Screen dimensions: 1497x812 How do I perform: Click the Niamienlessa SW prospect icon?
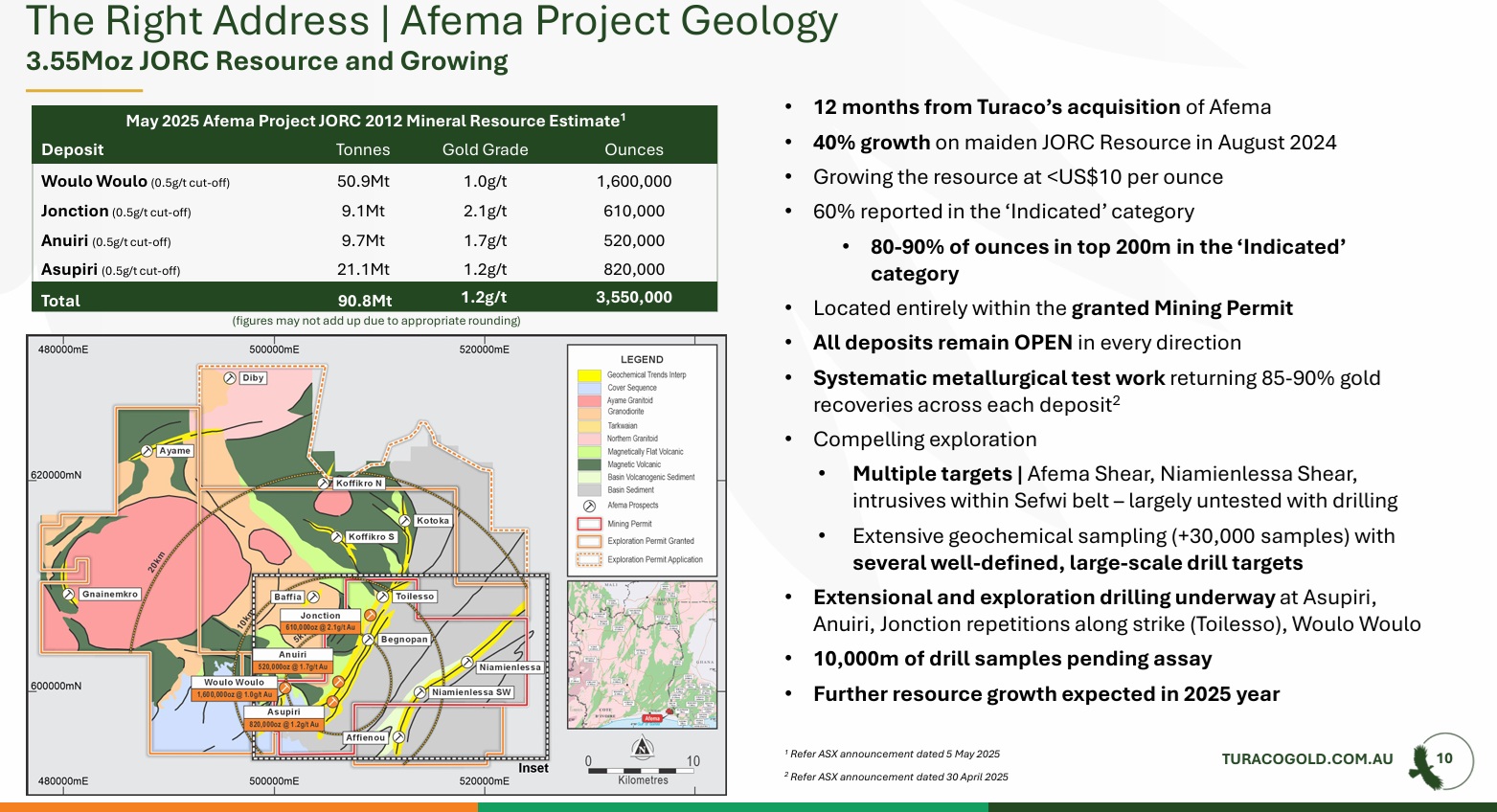click(421, 692)
